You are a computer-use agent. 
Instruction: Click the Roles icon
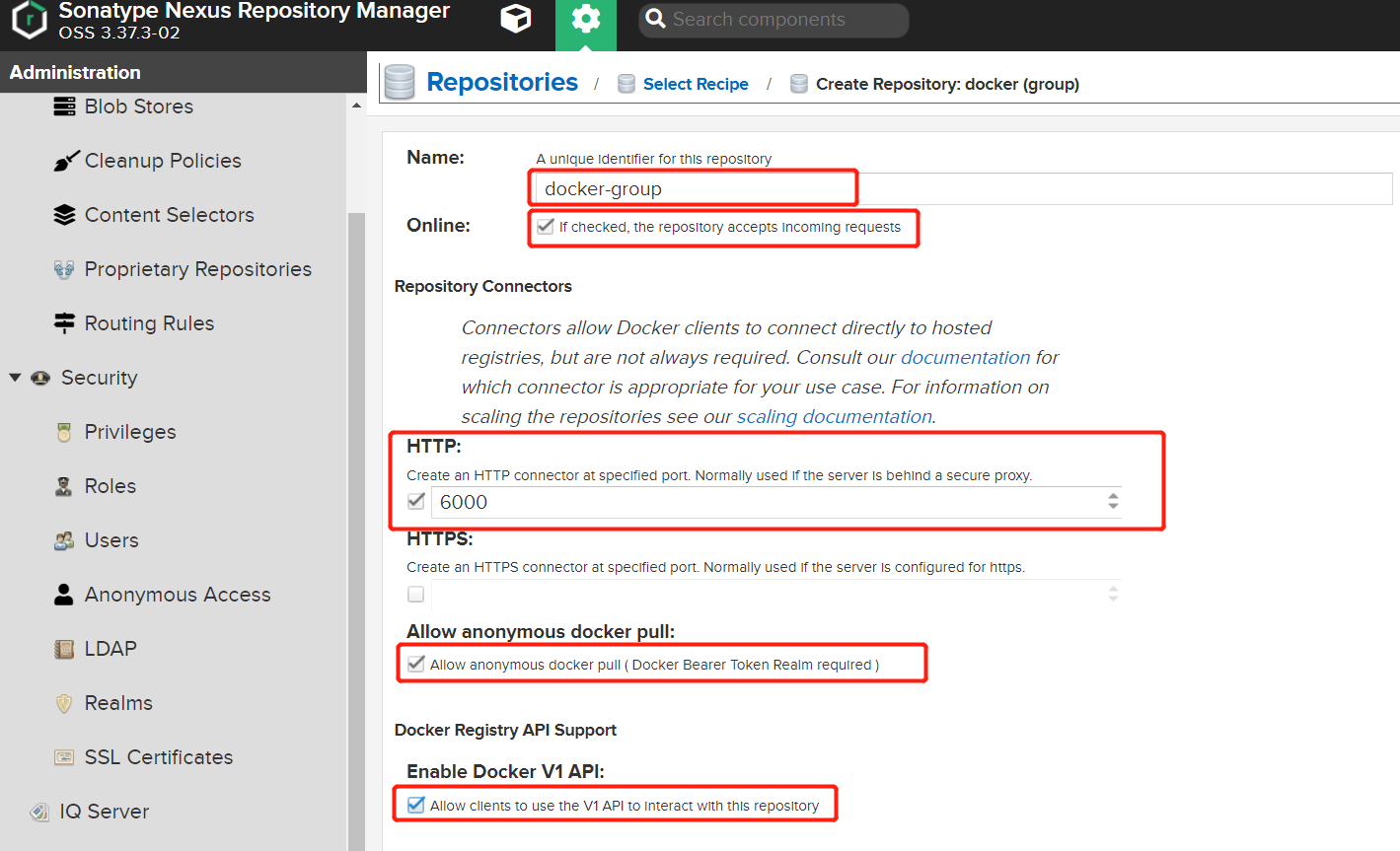pyautogui.click(x=64, y=486)
